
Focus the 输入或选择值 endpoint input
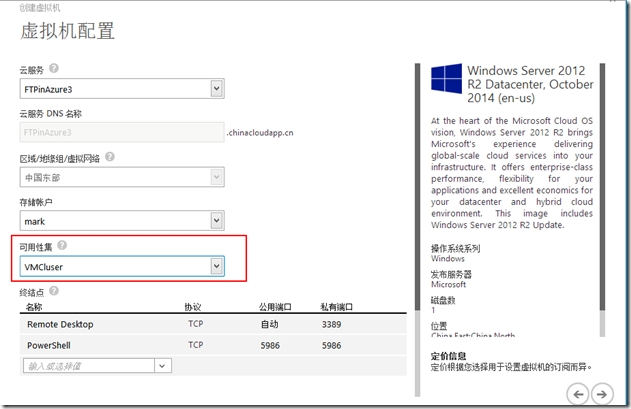click(x=89, y=366)
